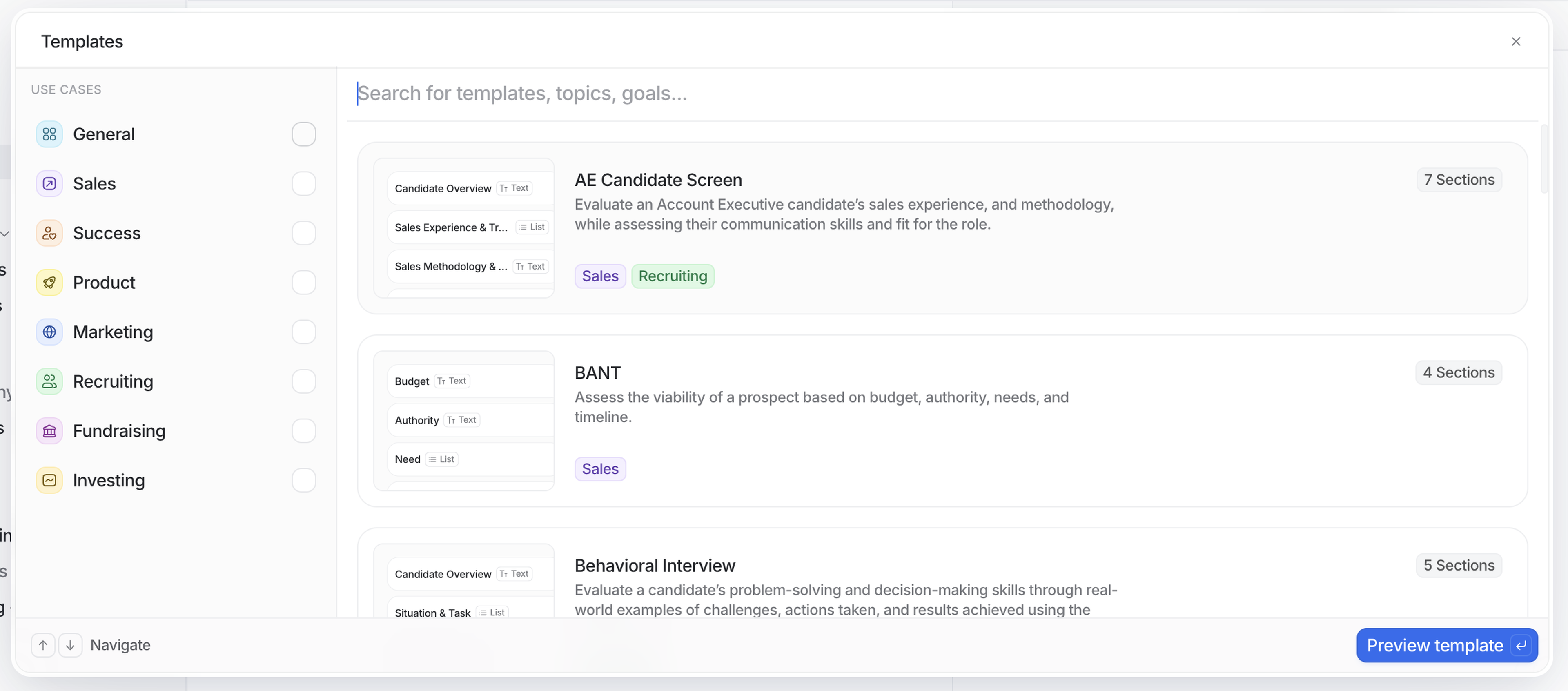Click the BANT template section preview thumbnail
The width and height of the screenshot is (1568, 691).
coord(464,421)
